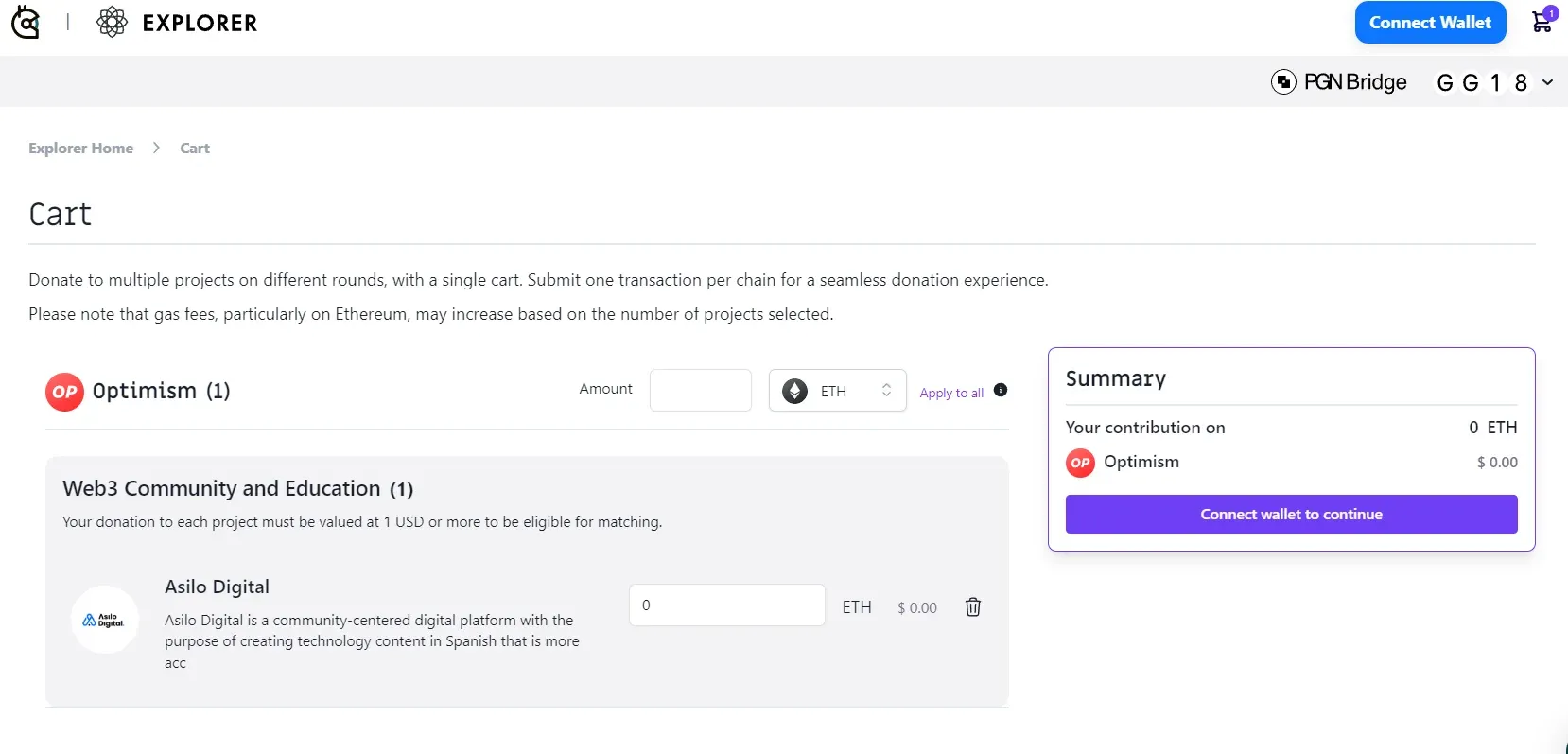Click the Connect Wallet button

(1430, 22)
